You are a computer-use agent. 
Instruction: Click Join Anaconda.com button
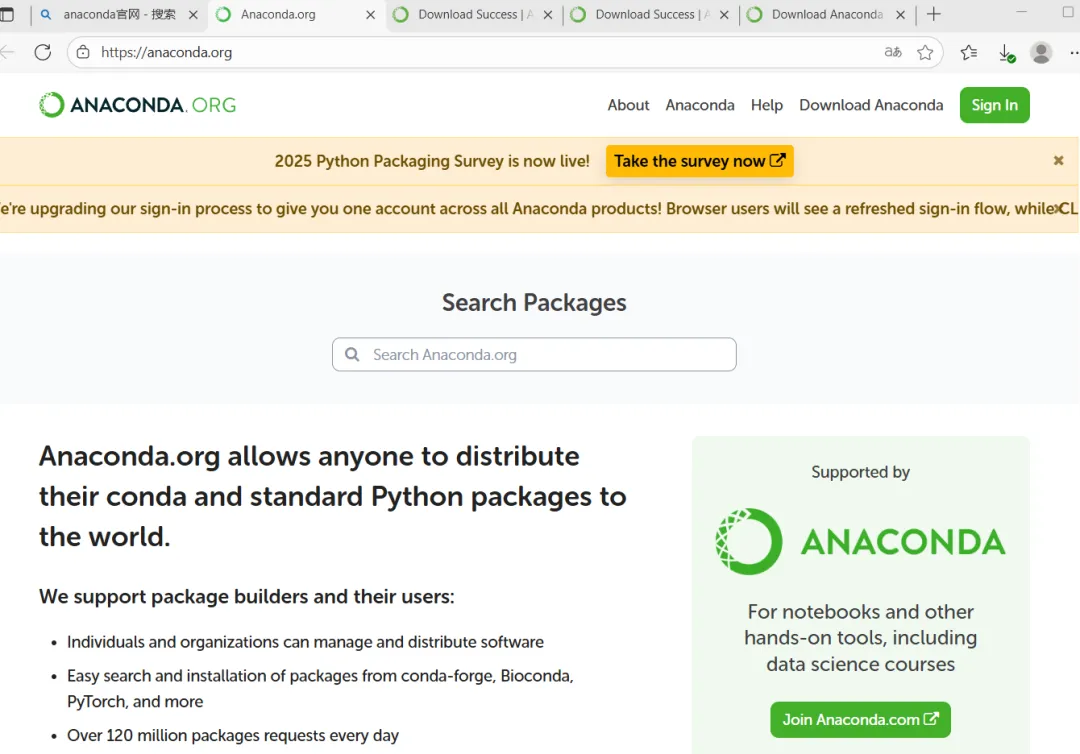[860, 720]
